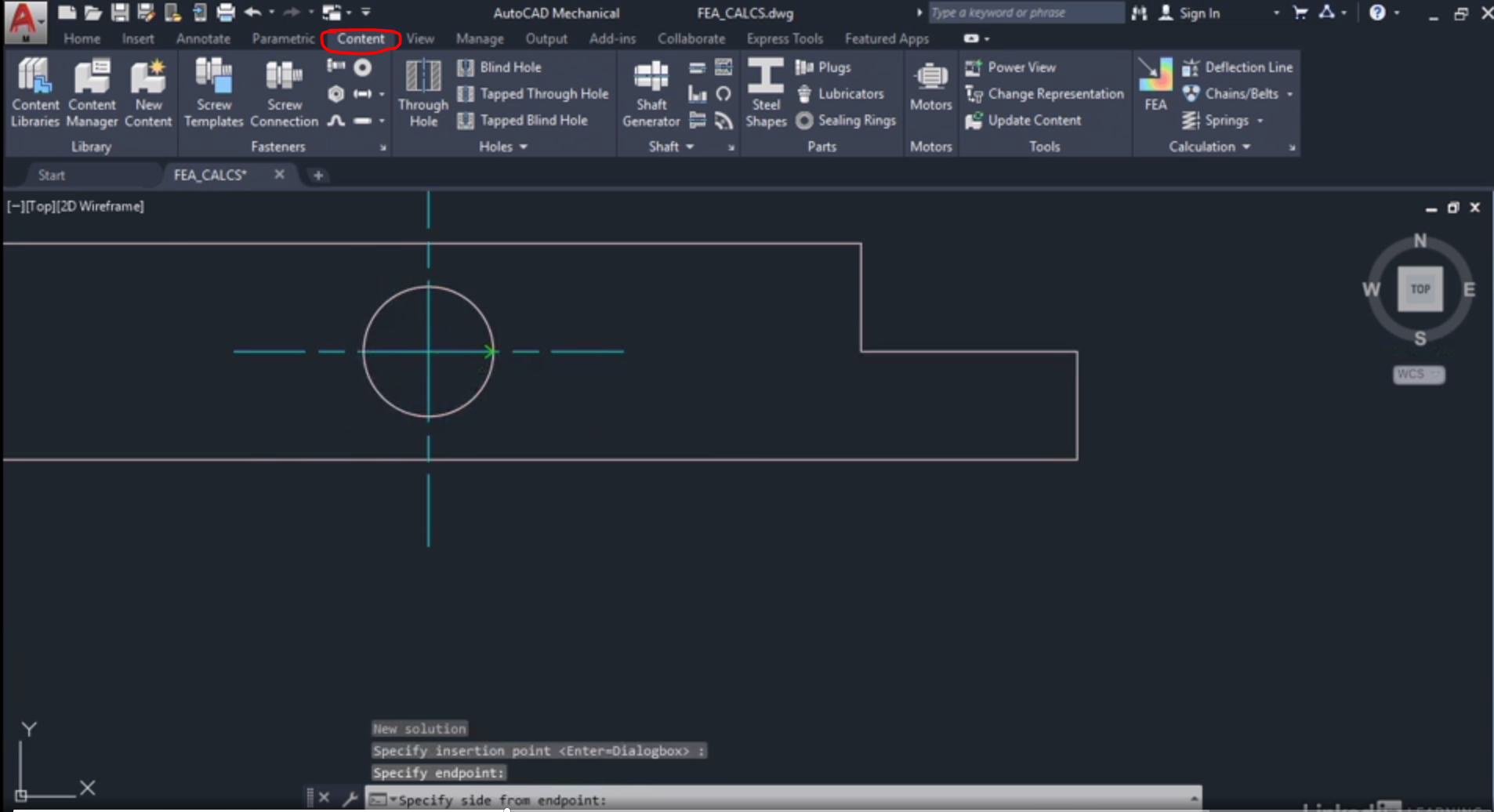Select Lubricators part
The image size is (1494, 812).
click(839, 94)
